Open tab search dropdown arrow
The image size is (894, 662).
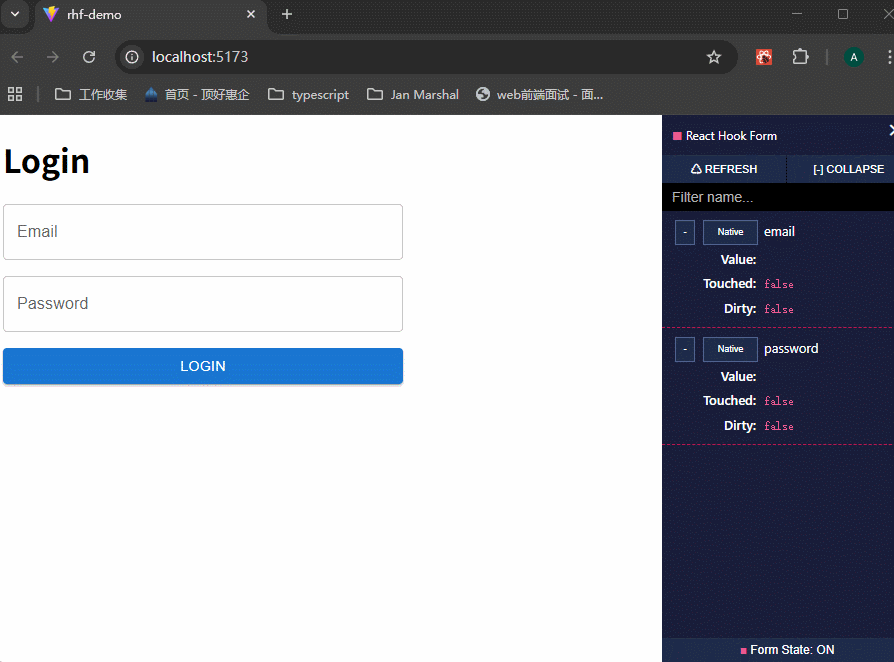pos(15,14)
